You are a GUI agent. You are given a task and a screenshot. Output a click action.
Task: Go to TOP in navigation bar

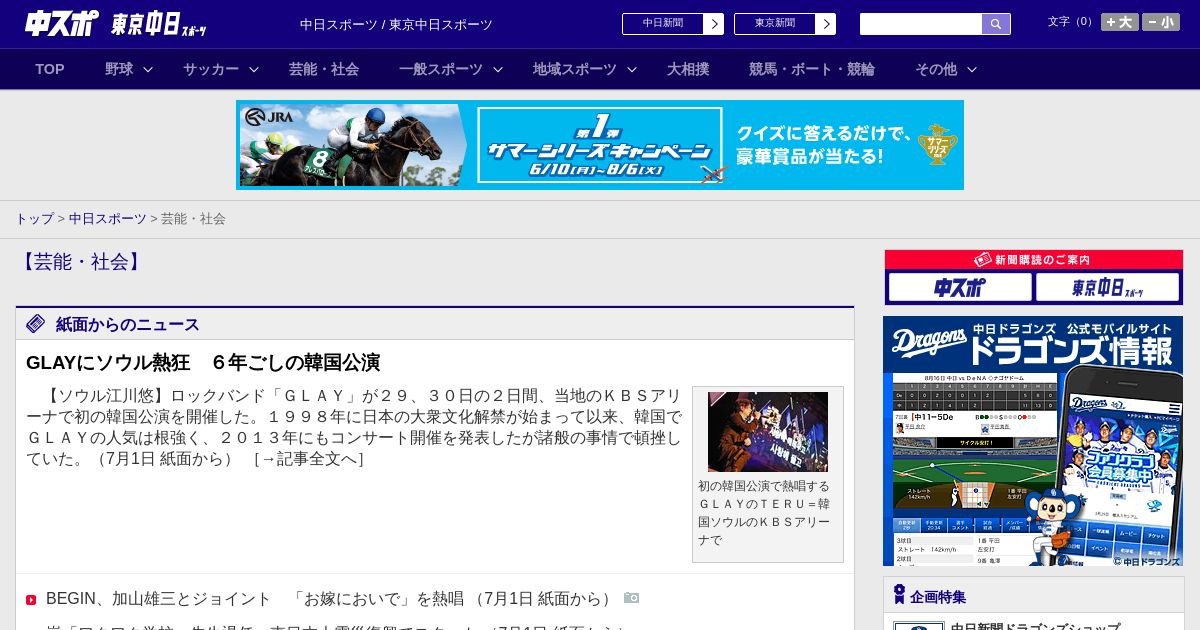[x=50, y=69]
